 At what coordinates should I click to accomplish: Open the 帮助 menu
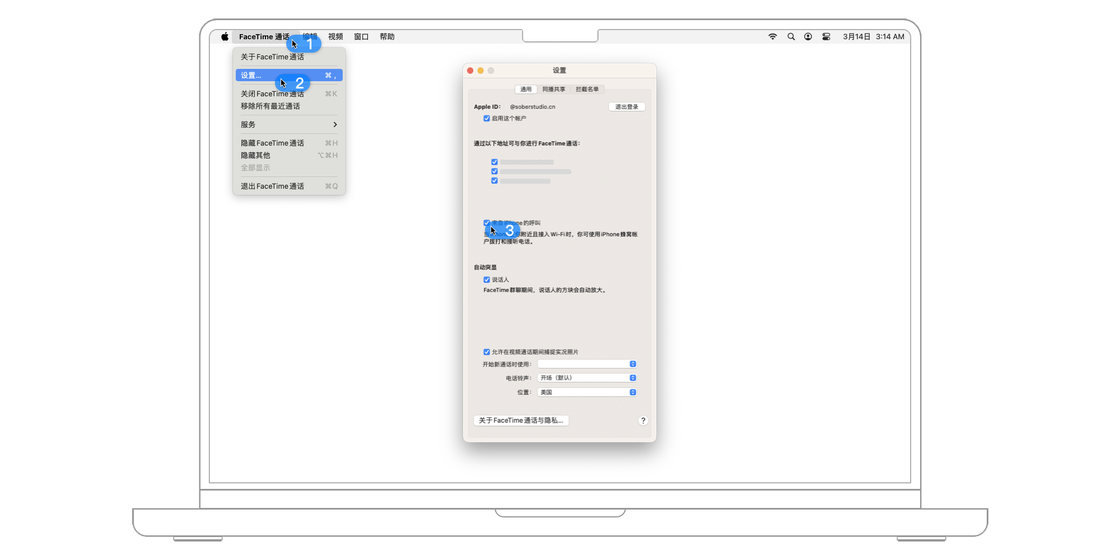[x=387, y=36]
